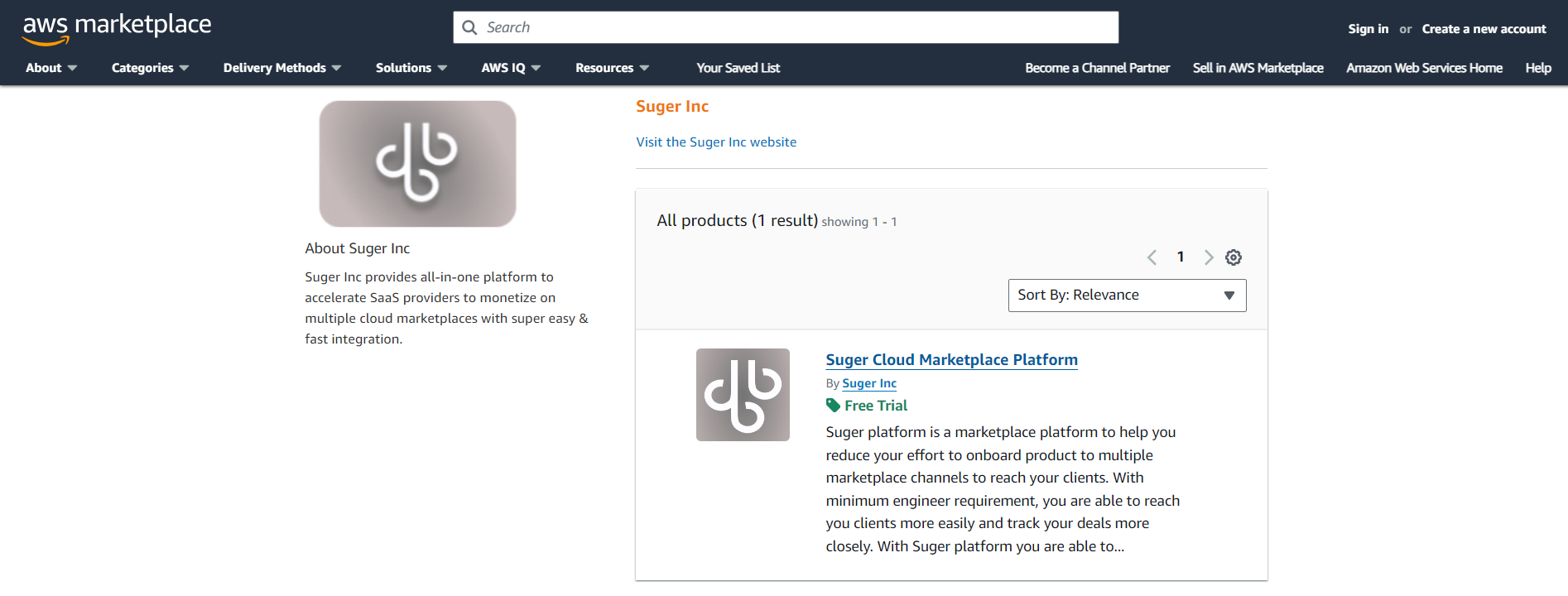
Task: Click the Suger Inc orange heading
Action: tap(672, 107)
